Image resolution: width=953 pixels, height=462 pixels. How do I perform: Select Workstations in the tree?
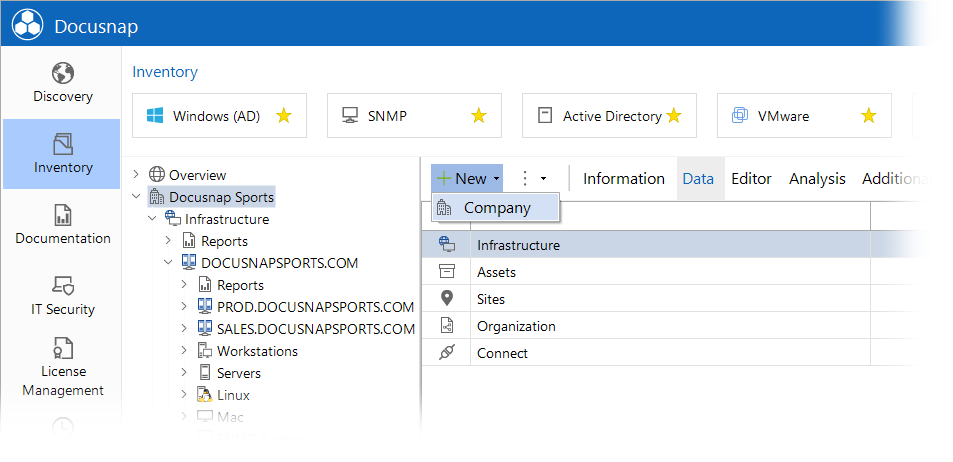[x=257, y=351]
